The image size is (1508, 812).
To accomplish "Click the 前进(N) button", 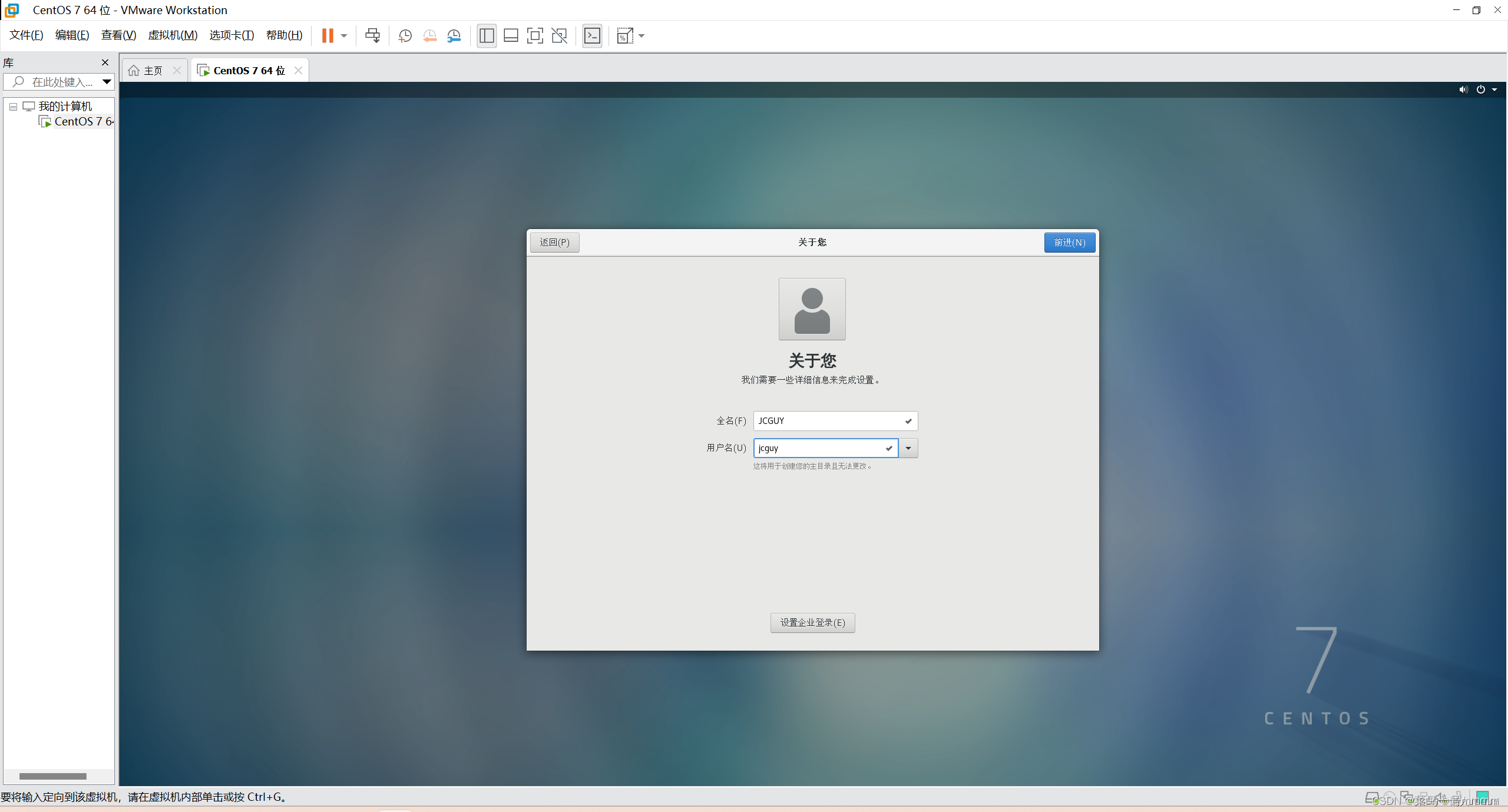I will pyautogui.click(x=1069, y=242).
